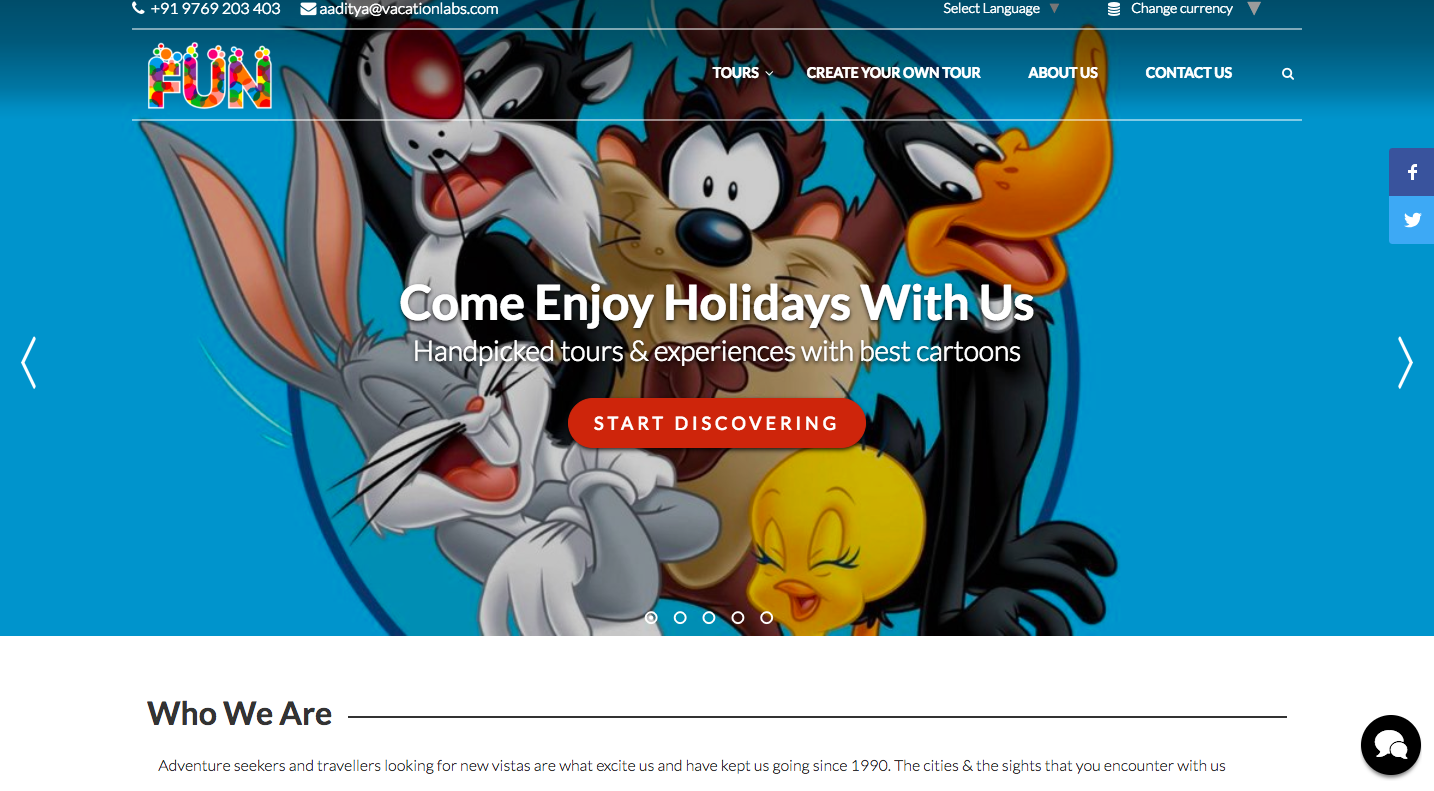
Task: Select the first carousel dot
Action: coord(651,618)
